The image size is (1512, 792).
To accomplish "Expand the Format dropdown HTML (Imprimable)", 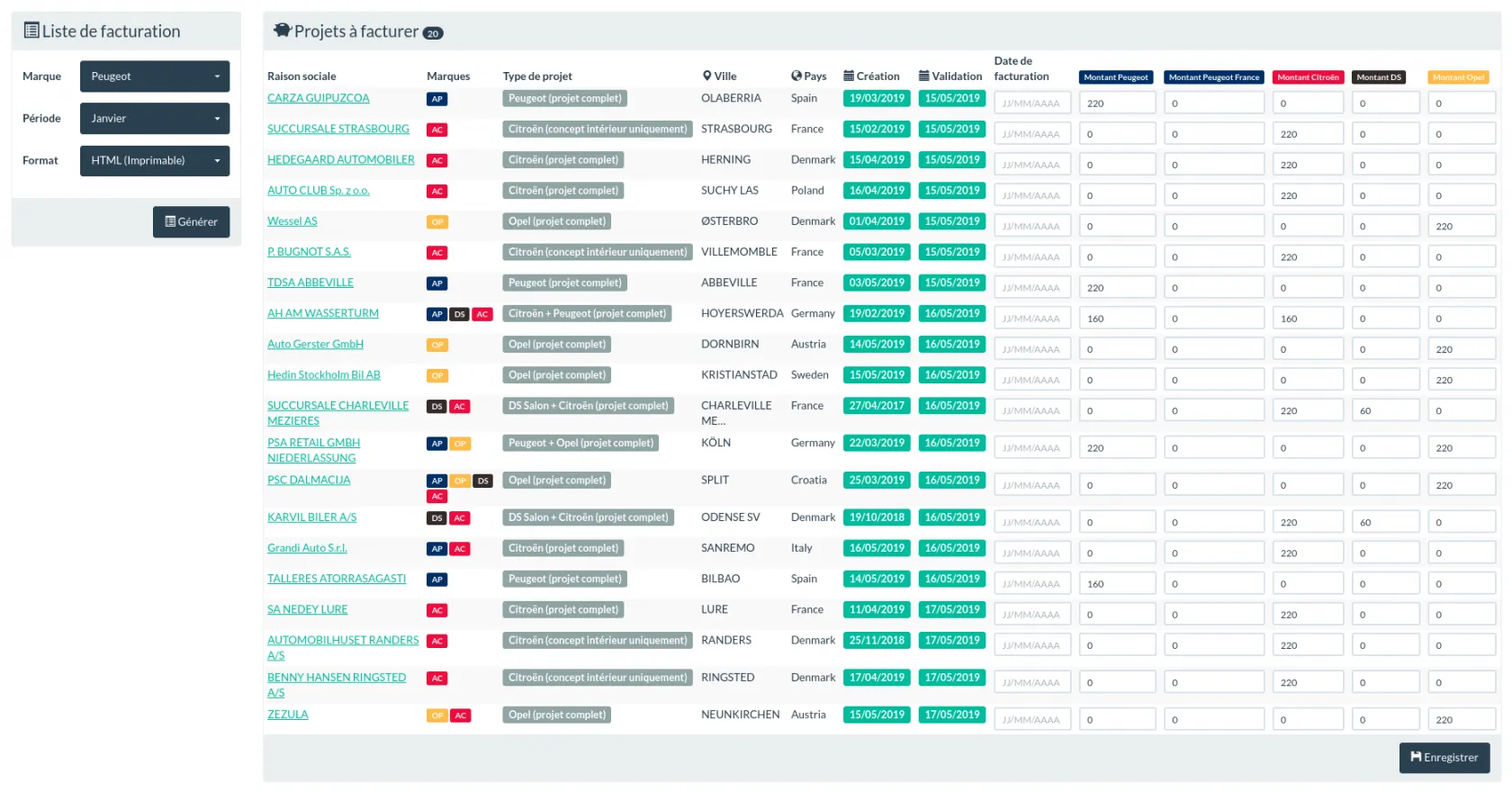I will click(155, 161).
